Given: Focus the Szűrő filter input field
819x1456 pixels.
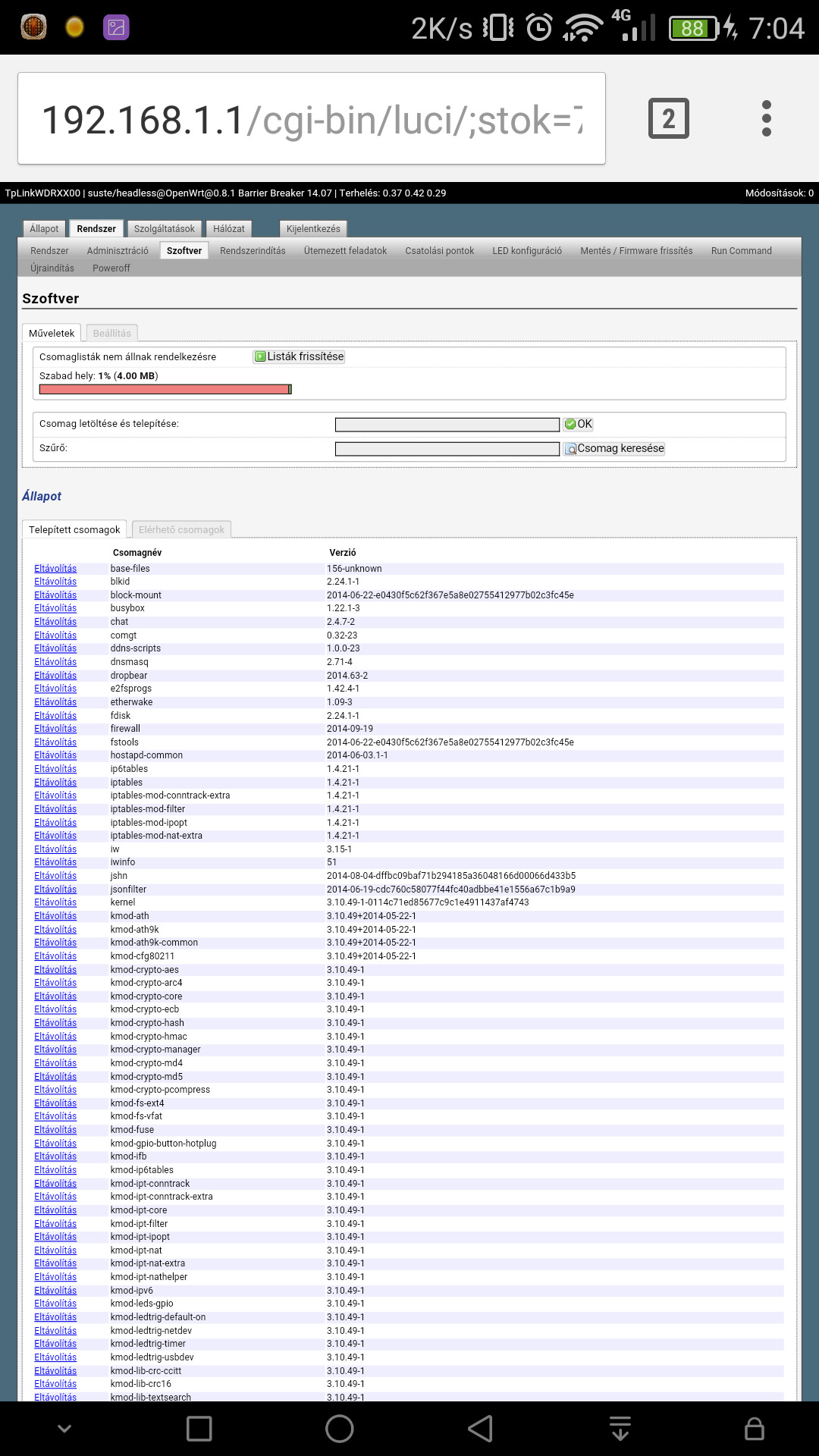Looking at the screenshot, I should 447,449.
